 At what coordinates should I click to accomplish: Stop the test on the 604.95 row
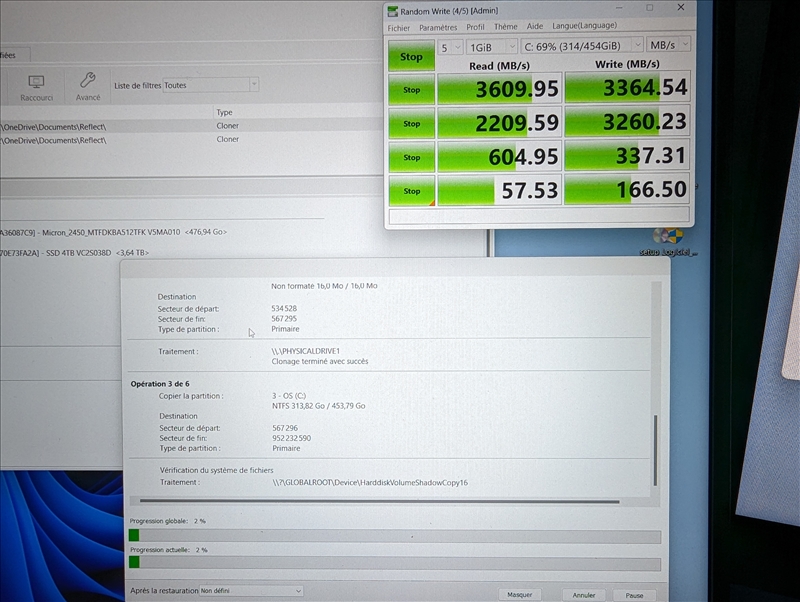pos(411,157)
